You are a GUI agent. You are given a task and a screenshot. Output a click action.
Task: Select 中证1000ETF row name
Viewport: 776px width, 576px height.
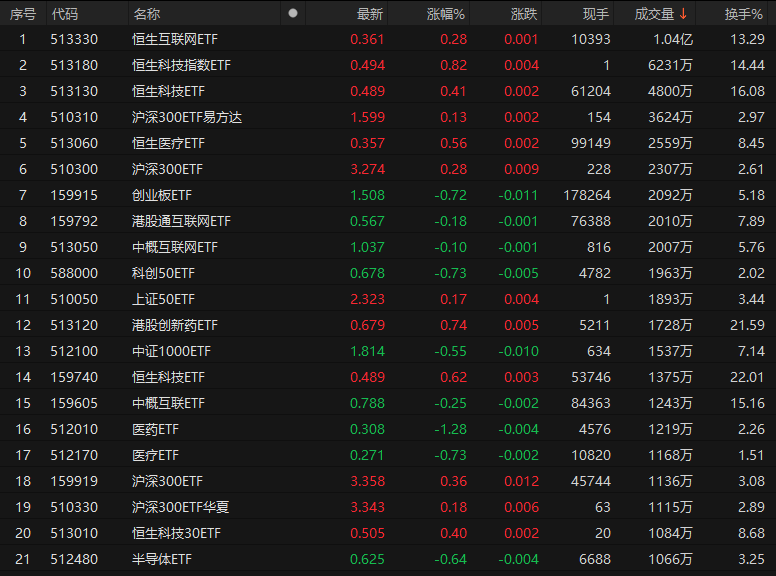click(171, 351)
